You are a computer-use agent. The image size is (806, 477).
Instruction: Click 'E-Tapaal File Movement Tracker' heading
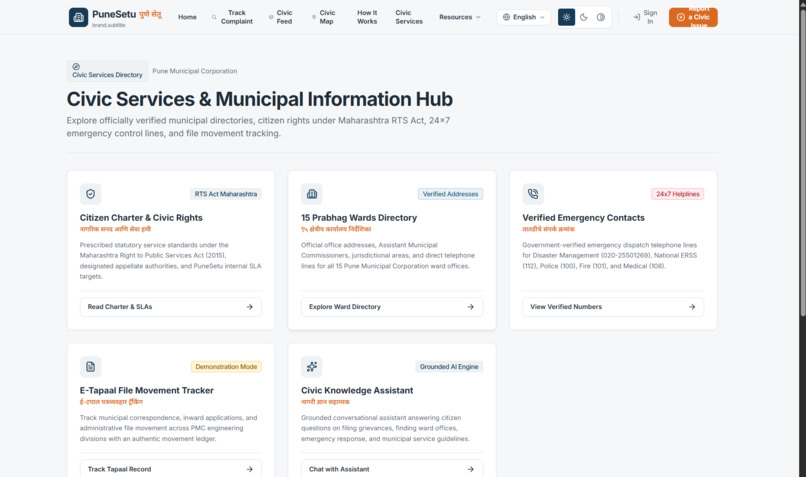(x=146, y=390)
